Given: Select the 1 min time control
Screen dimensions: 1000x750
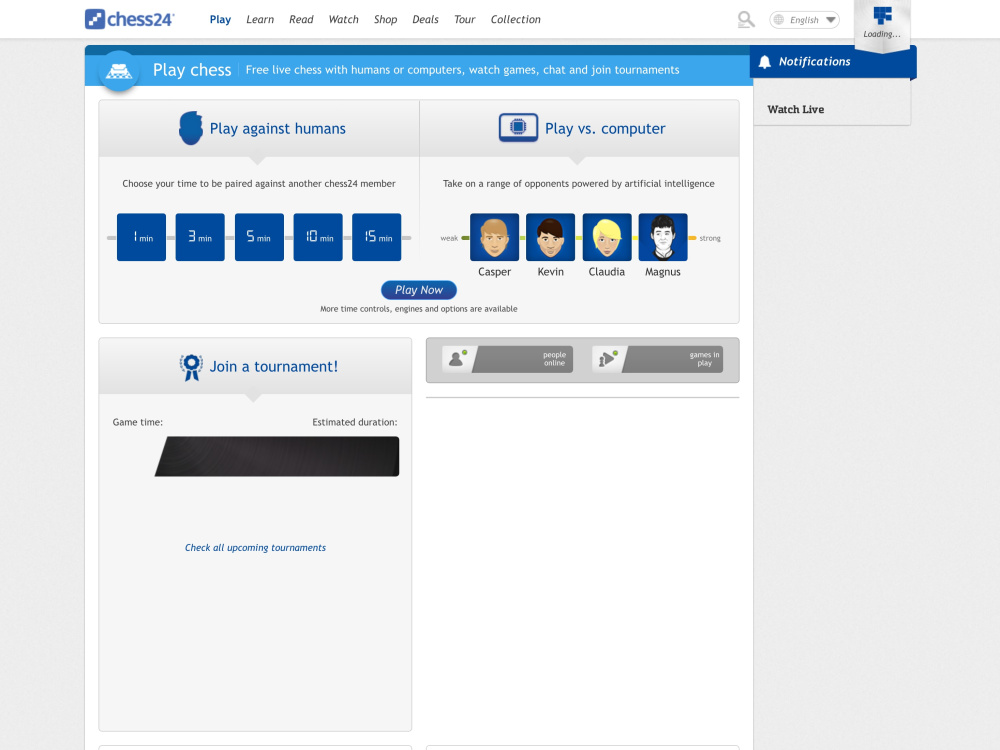Looking at the screenshot, I should point(142,237).
